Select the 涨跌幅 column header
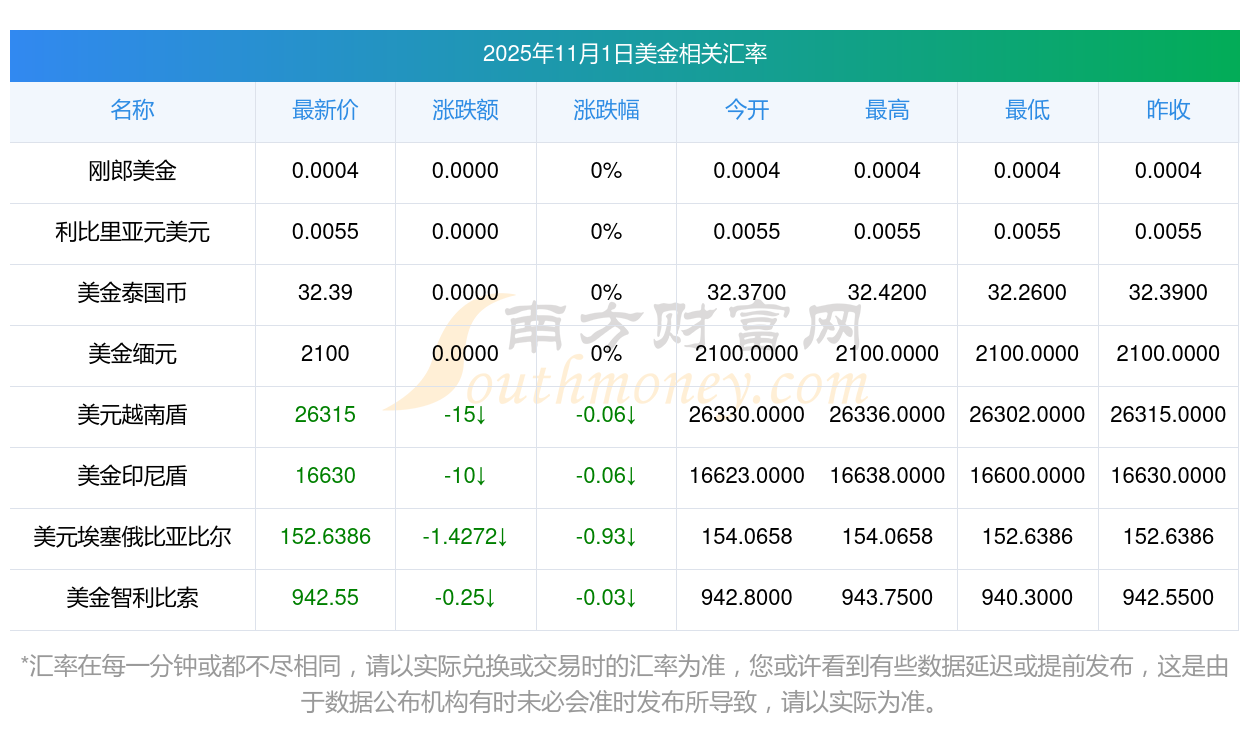1250x733 pixels. click(606, 110)
